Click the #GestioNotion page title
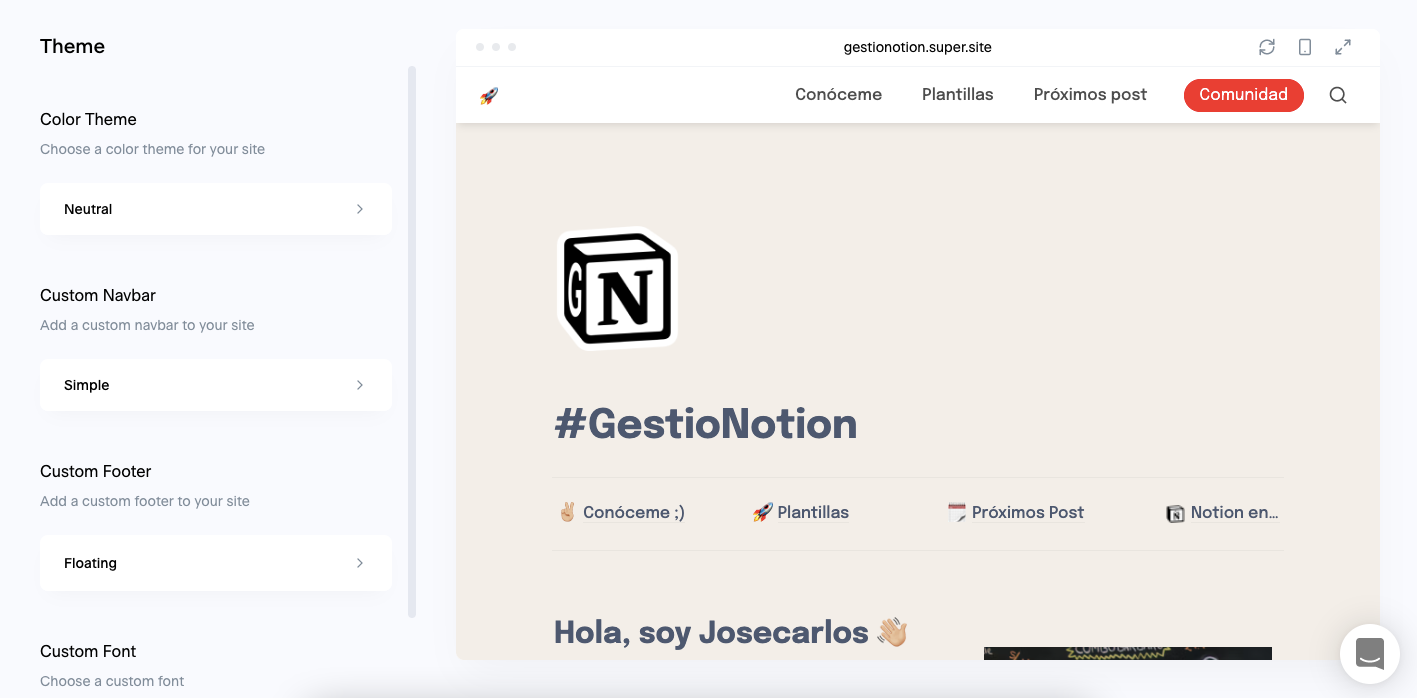This screenshot has height=698, width=1417. pos(706,424)
